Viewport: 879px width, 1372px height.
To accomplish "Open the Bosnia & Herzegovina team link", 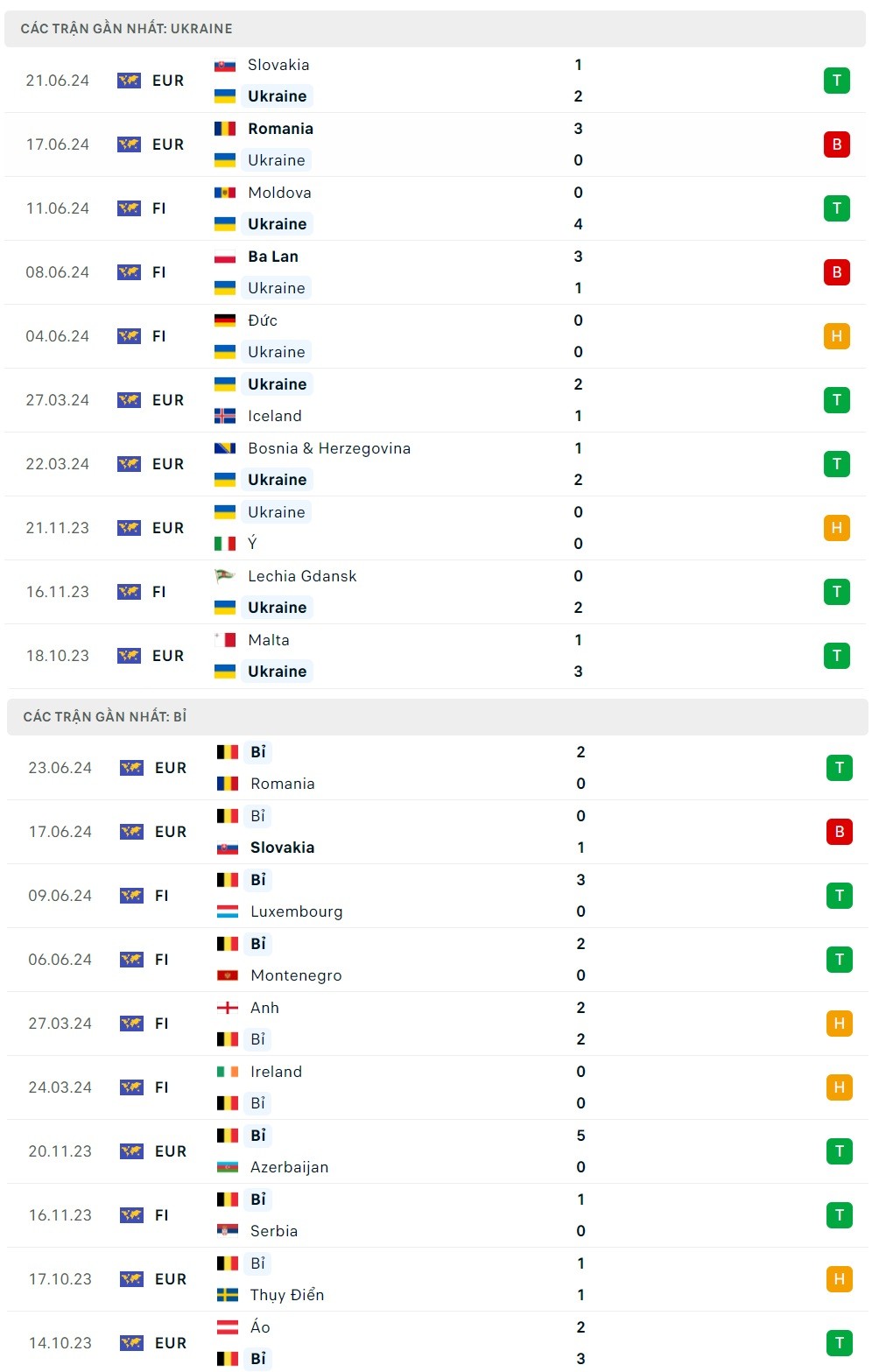I will tap(328, 448).
